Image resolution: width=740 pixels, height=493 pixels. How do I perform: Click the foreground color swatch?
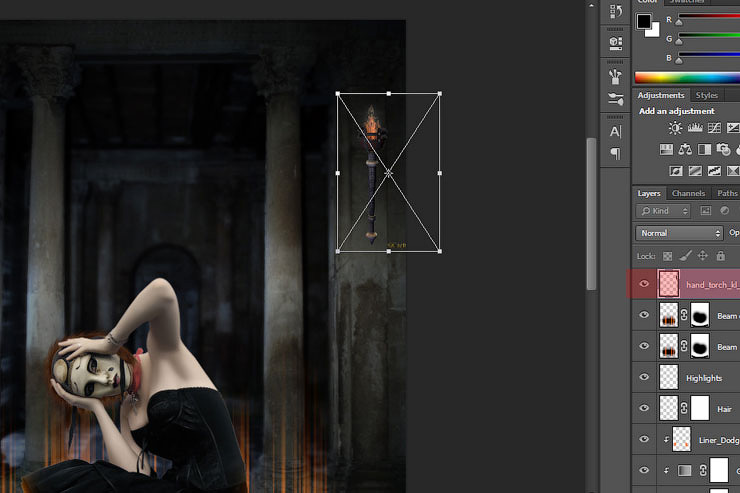click(643, 20)
